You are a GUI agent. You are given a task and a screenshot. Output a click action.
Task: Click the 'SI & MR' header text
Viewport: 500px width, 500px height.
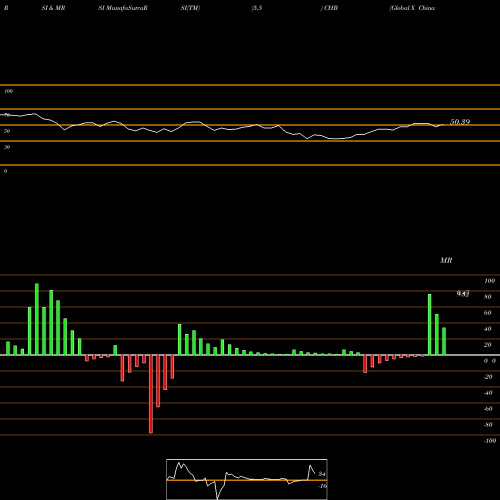click(53, 8)
